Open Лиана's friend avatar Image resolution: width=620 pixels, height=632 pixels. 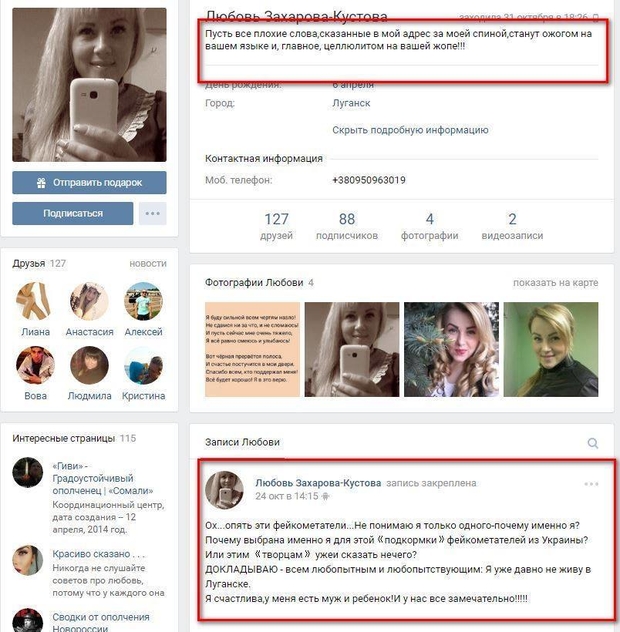click(x=35, y=301)
